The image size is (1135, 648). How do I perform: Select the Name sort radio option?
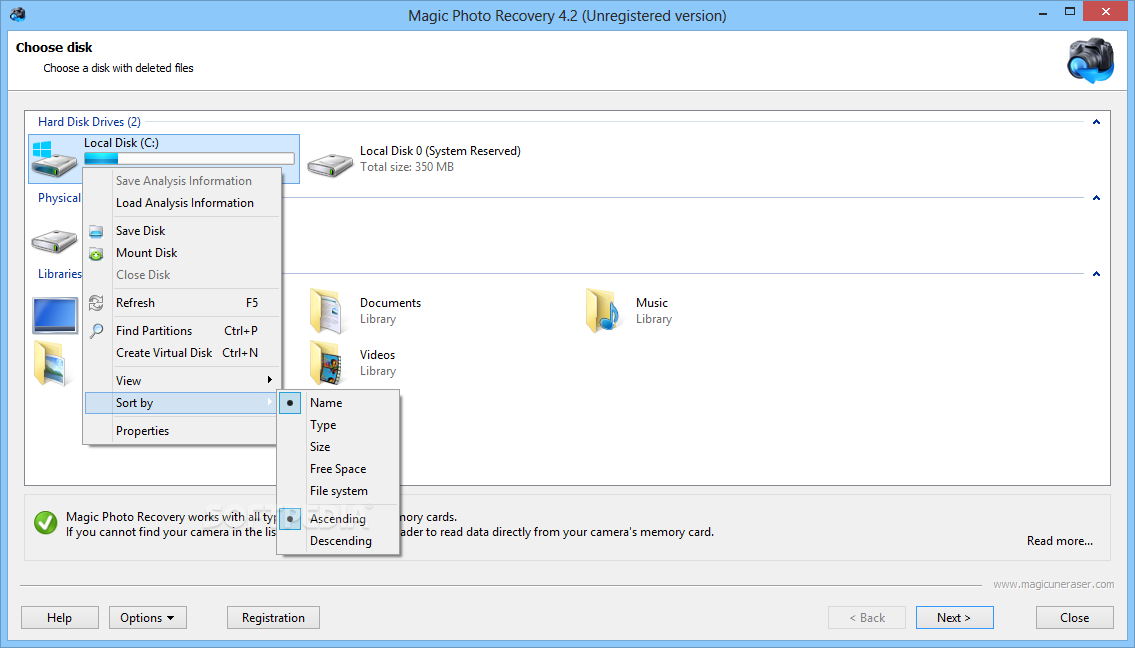pyautogui.click(x=338, y=403)
